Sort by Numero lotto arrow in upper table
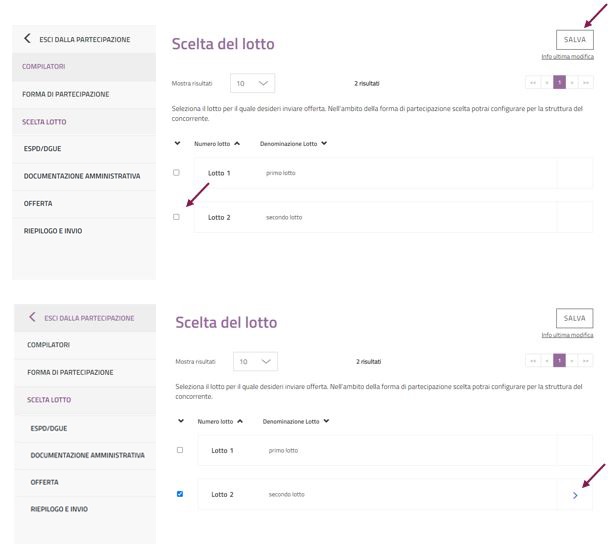 (237, 143)
